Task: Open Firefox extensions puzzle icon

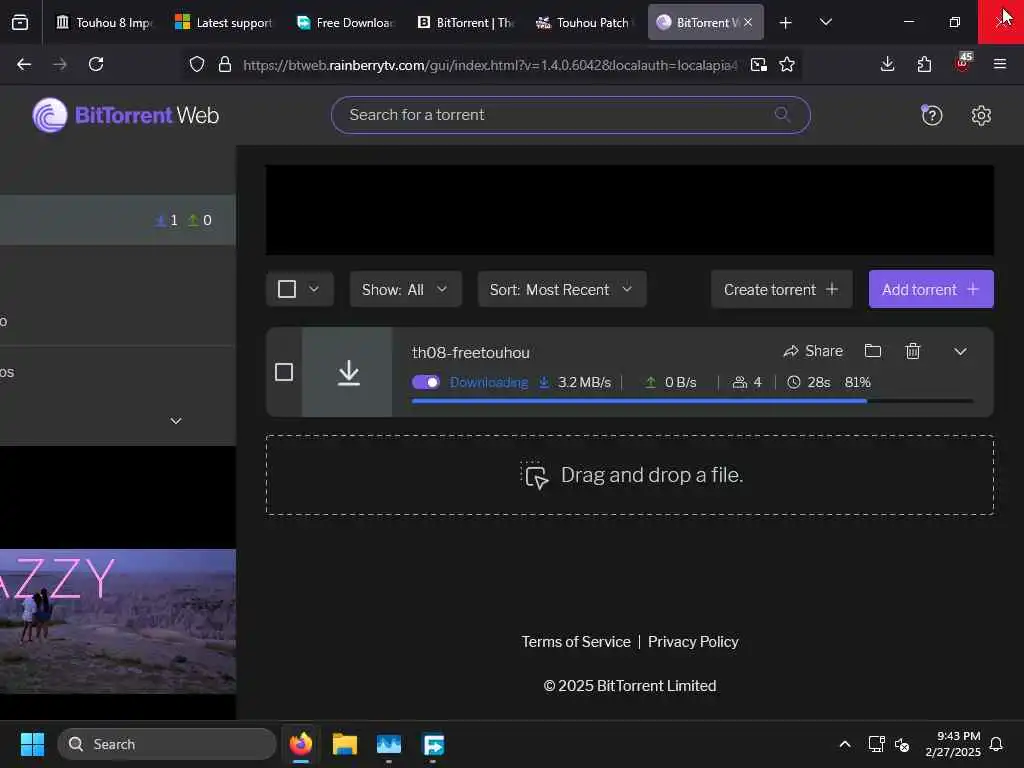Action: coord(924,64)
